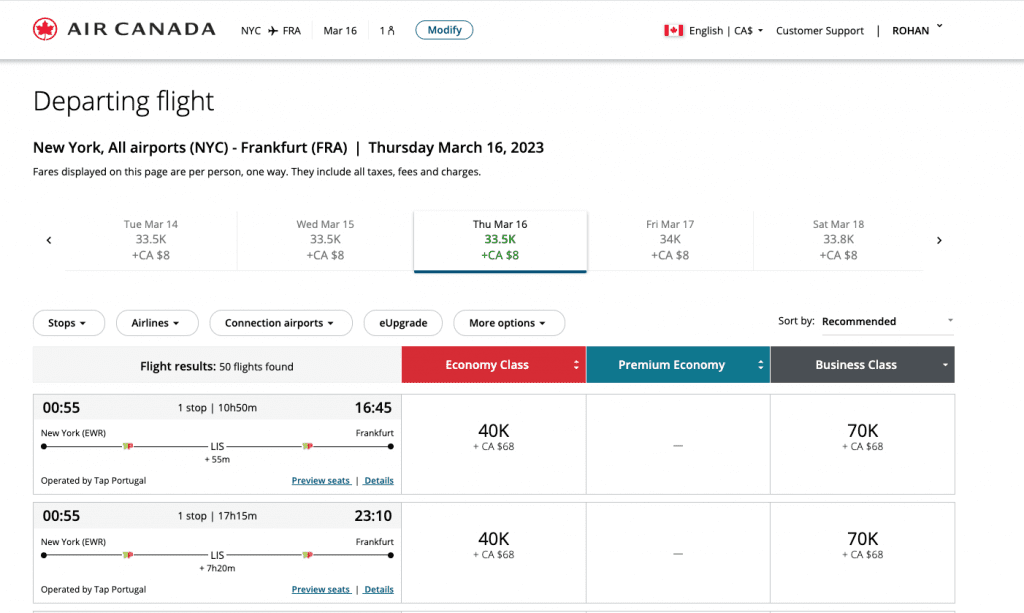Image resolution: width=1024 pixels, height=613 pixels.
Task: Click the passenger count icon in header
Action: coord(391,31)
